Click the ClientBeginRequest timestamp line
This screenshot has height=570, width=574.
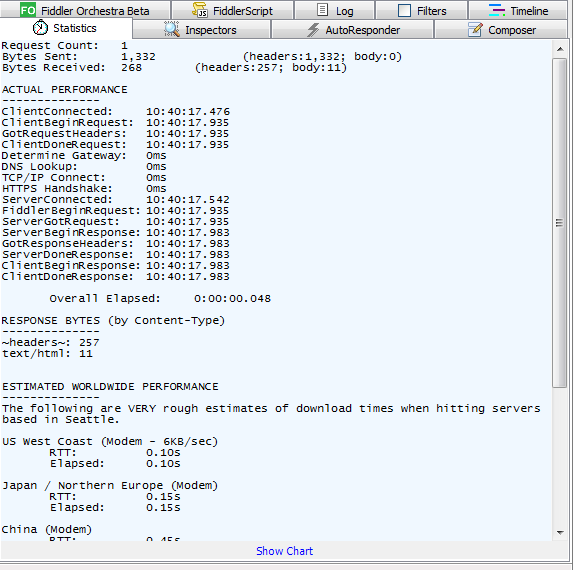point(116,123)
